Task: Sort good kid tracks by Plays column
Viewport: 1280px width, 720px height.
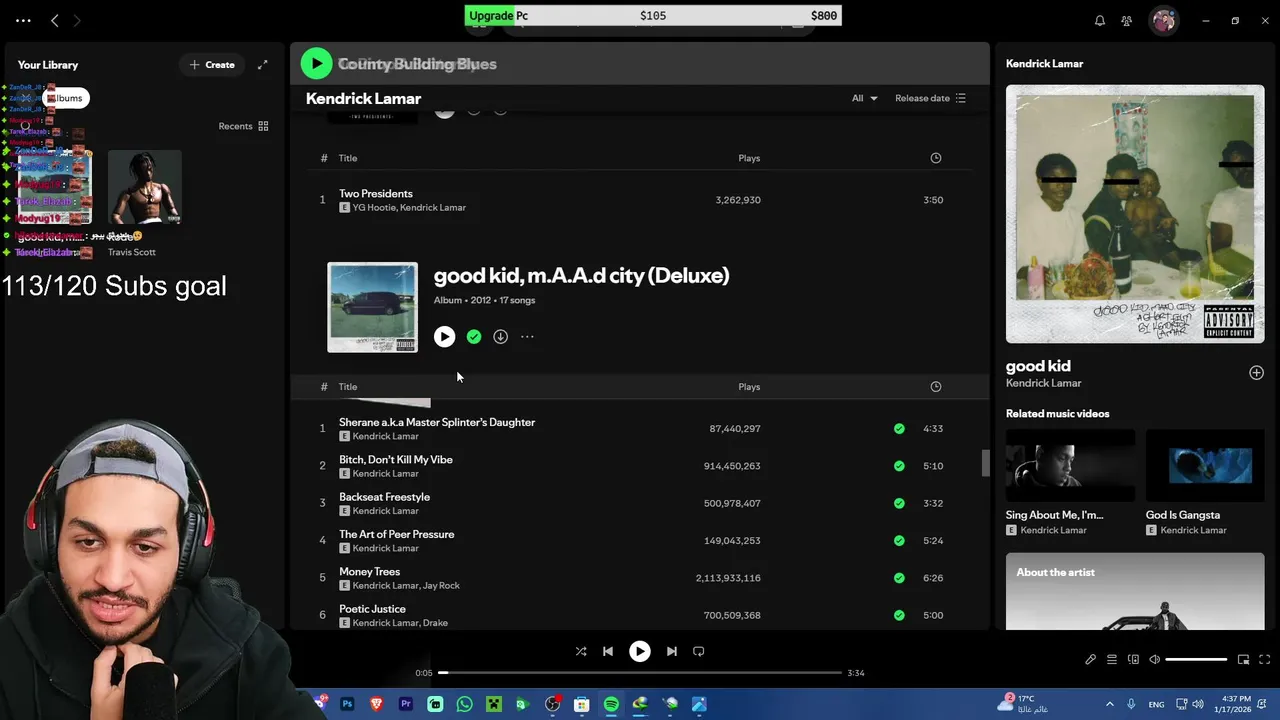Action: [x=749, y=387]
